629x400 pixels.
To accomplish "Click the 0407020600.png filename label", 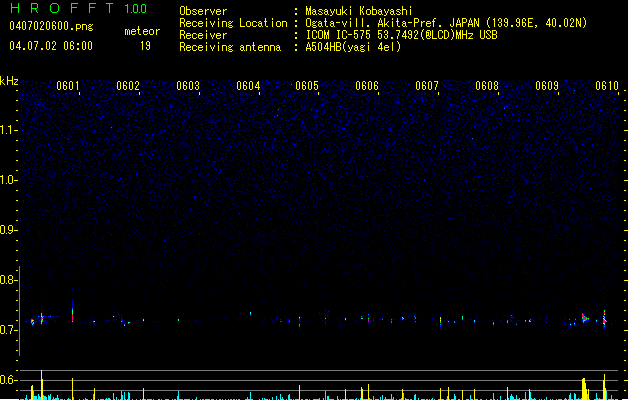I will (51, 26).
